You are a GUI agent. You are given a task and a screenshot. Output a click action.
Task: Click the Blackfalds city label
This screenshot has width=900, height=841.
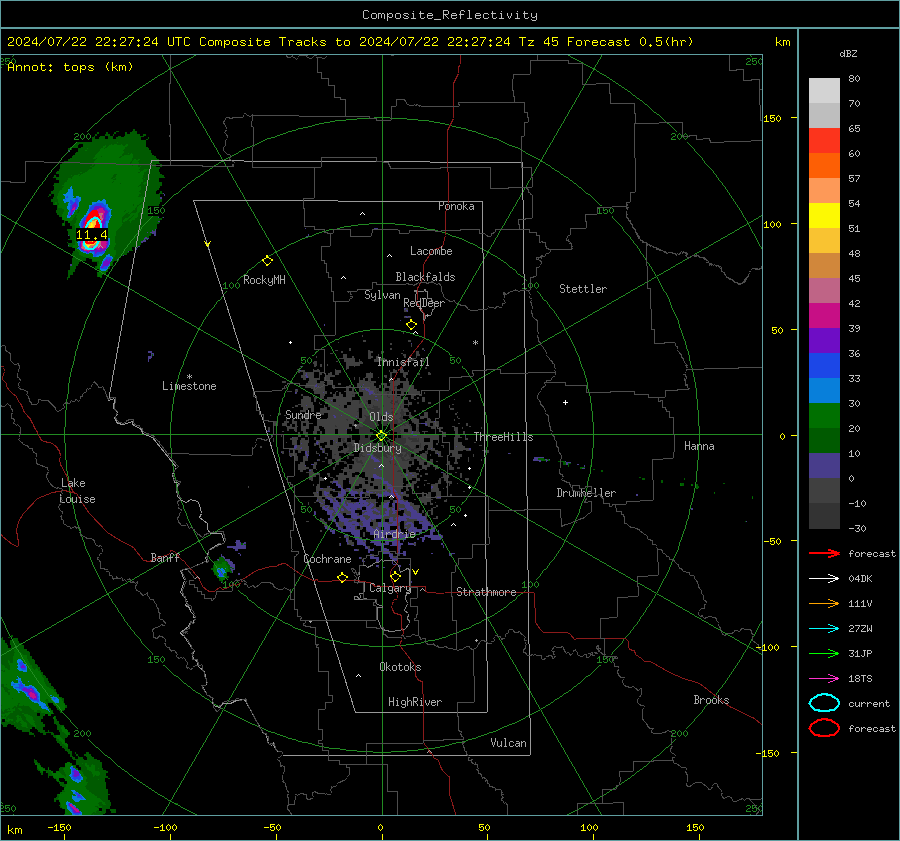point(425,277)
